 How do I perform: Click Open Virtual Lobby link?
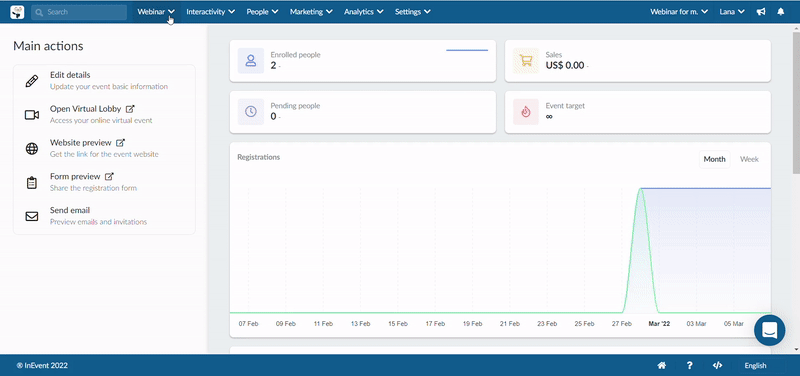86,109
